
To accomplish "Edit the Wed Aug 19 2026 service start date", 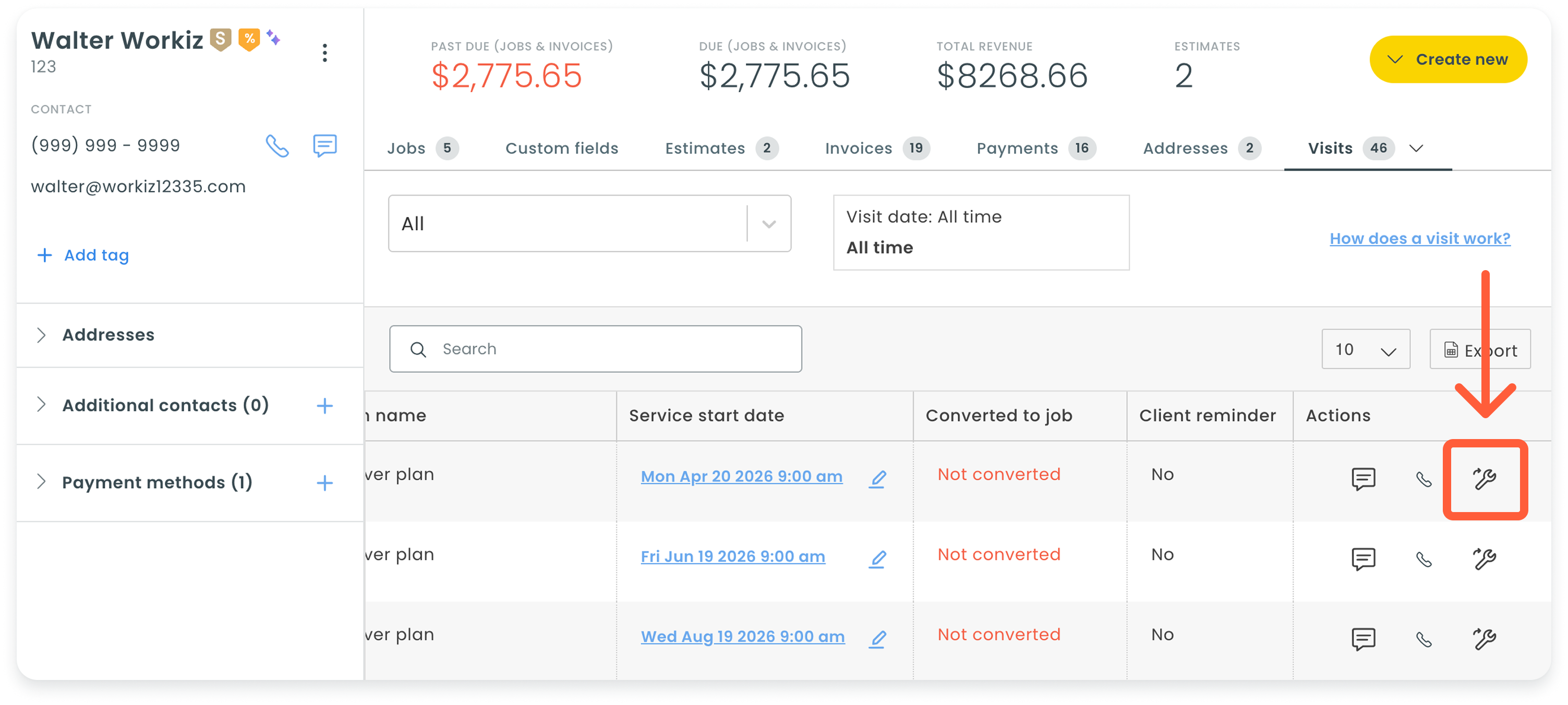I will pyautogui.click(x=877, y=639).
